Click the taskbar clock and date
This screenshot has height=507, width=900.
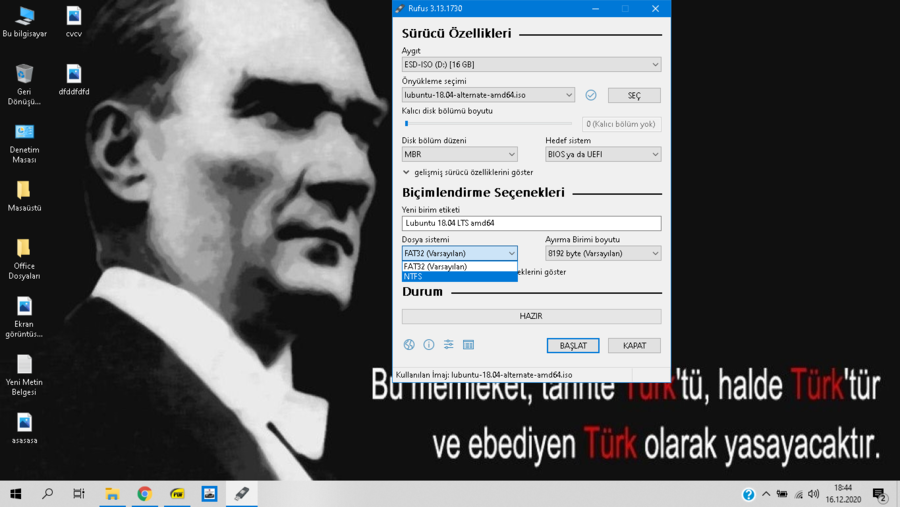(x=843, y=494)
